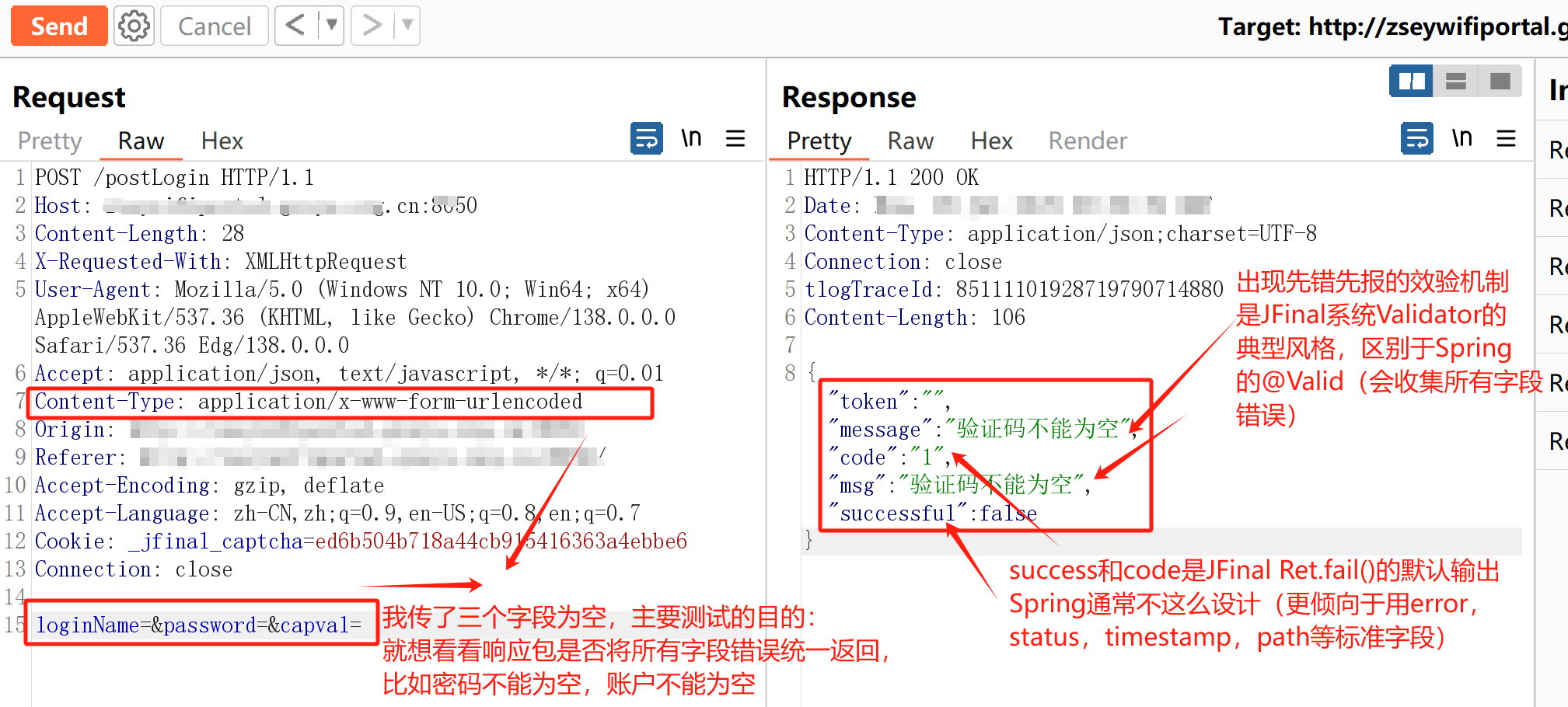Click the response Connection: close header

pyautogui.click(x=903, y=262)
